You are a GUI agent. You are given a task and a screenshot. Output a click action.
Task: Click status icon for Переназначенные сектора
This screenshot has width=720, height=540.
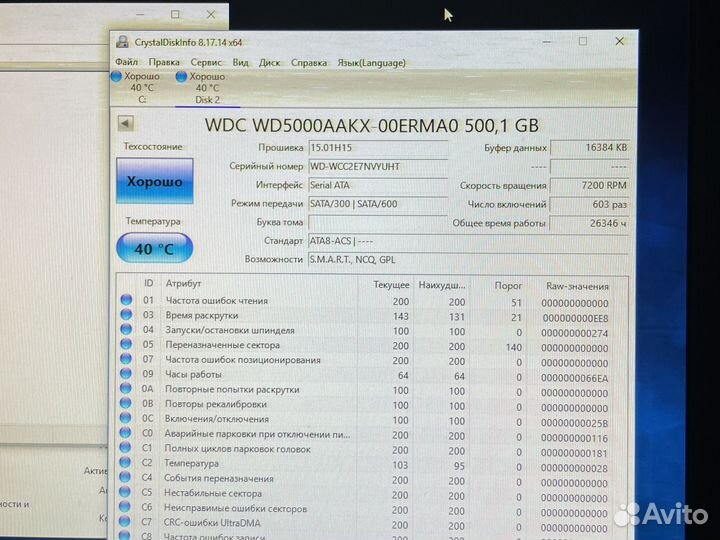[x=126, y=344]
